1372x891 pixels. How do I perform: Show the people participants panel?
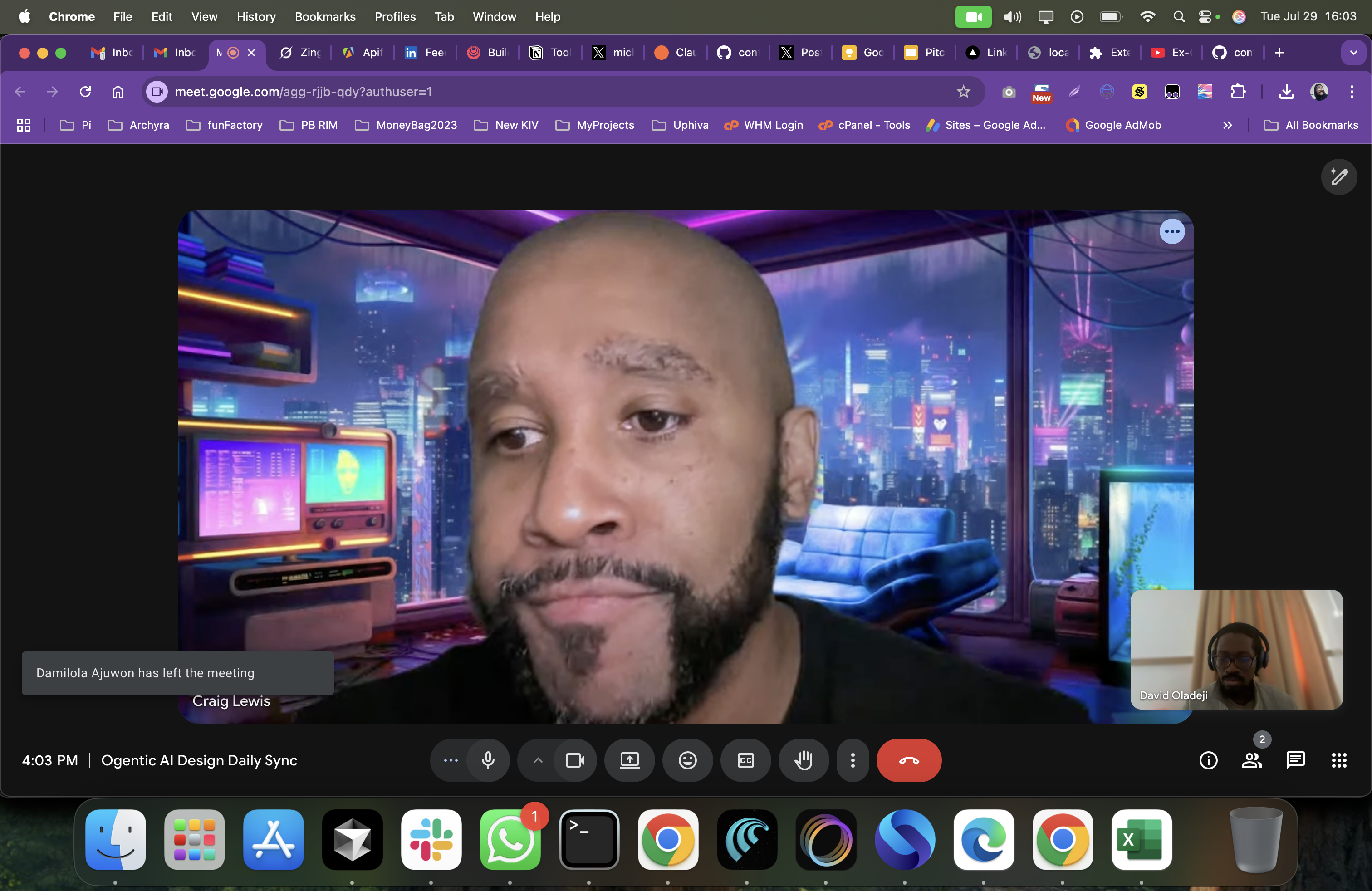(1251, 760)
